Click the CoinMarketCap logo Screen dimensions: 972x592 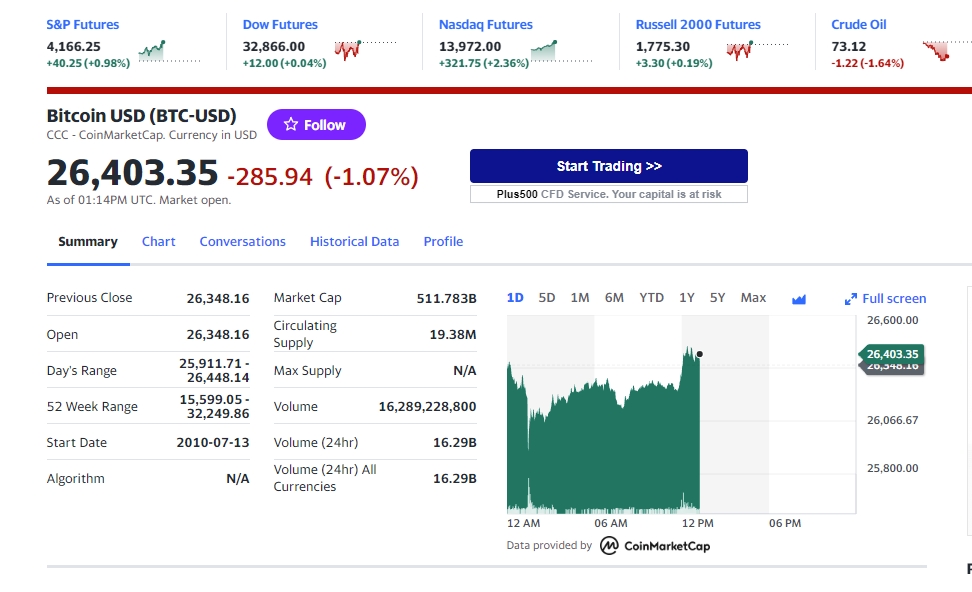point(655,546)
